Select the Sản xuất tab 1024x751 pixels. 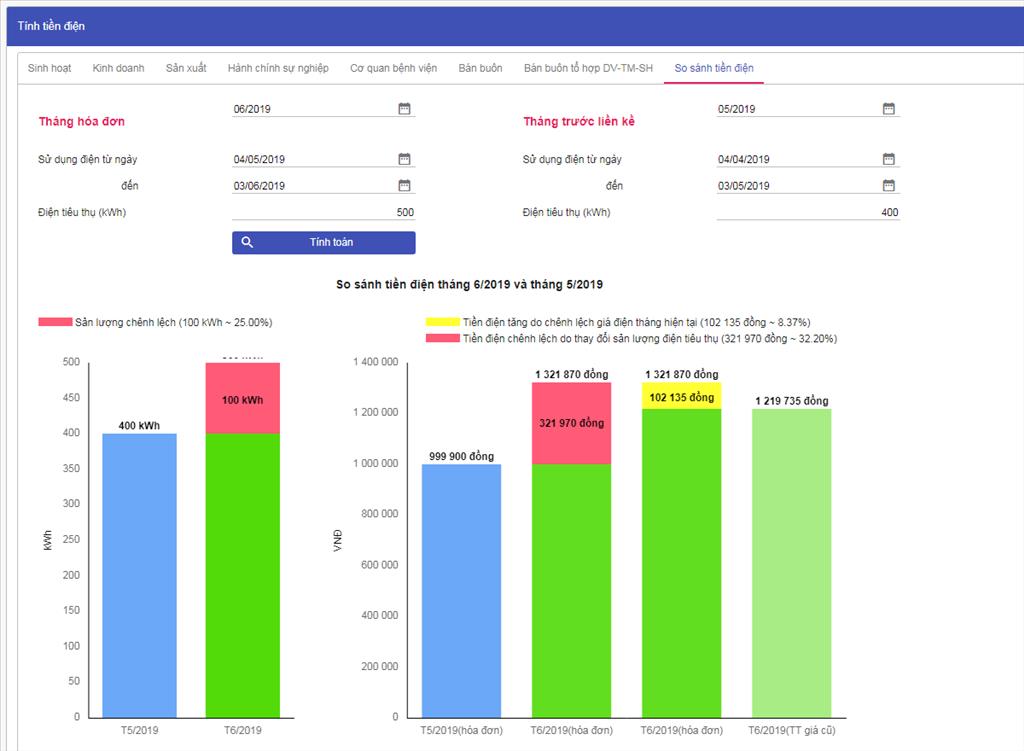186,68
